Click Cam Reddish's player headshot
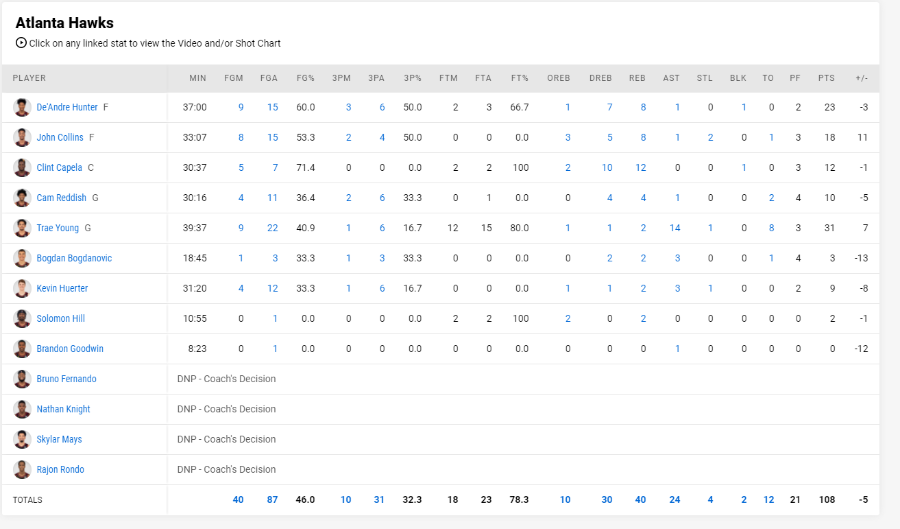 [x=22, y=198]
